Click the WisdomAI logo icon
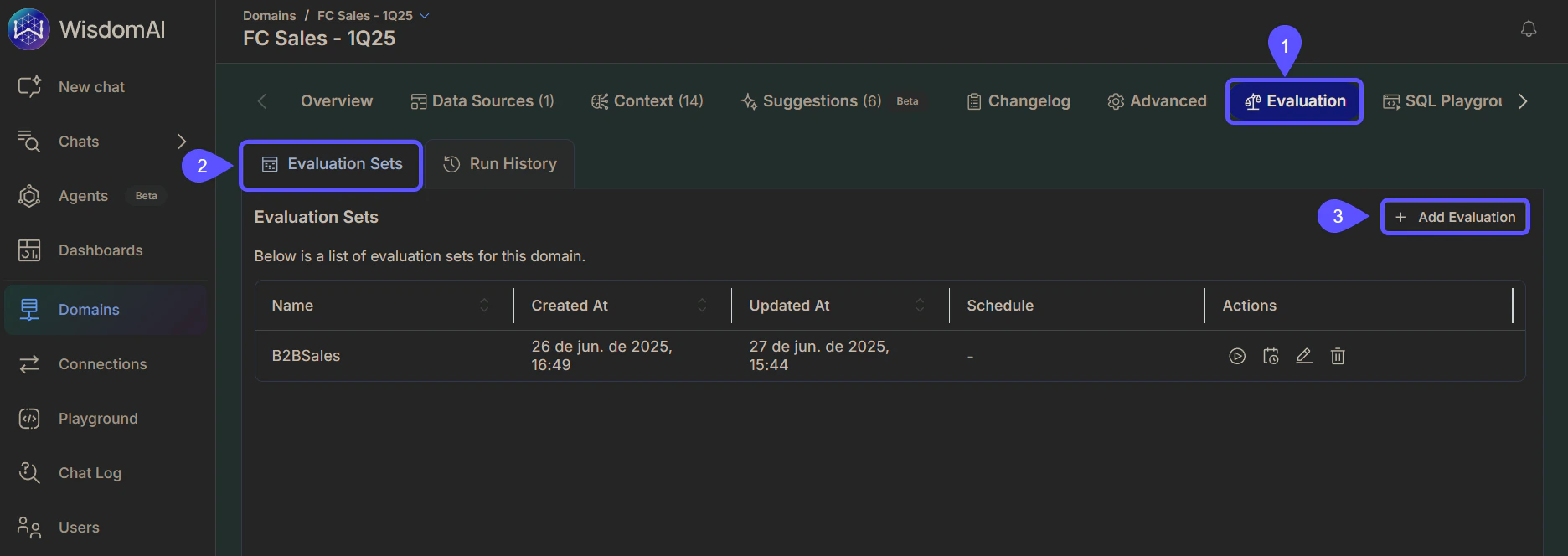The width and height of the screenshot is (1568, 556). [x=28, y=29]
